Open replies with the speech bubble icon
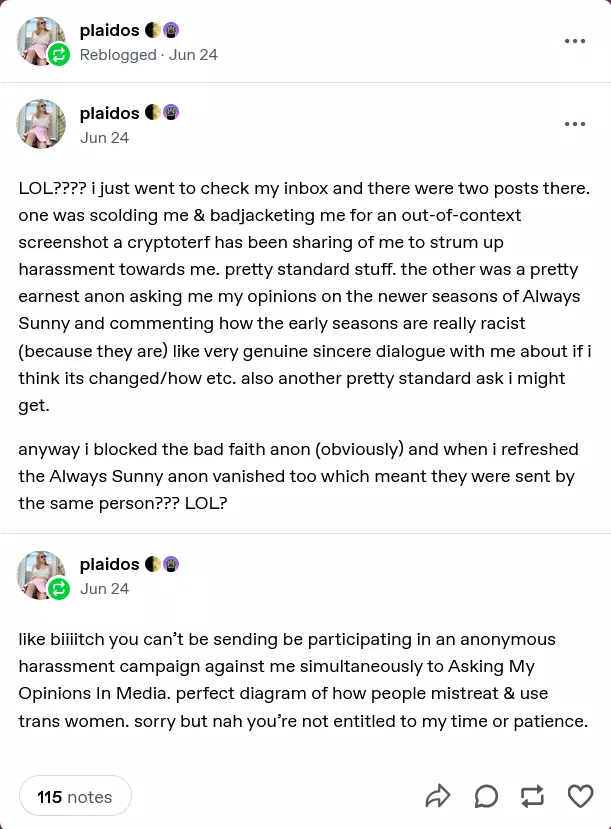This screenshot has width=611, height=829. point(486,796)
